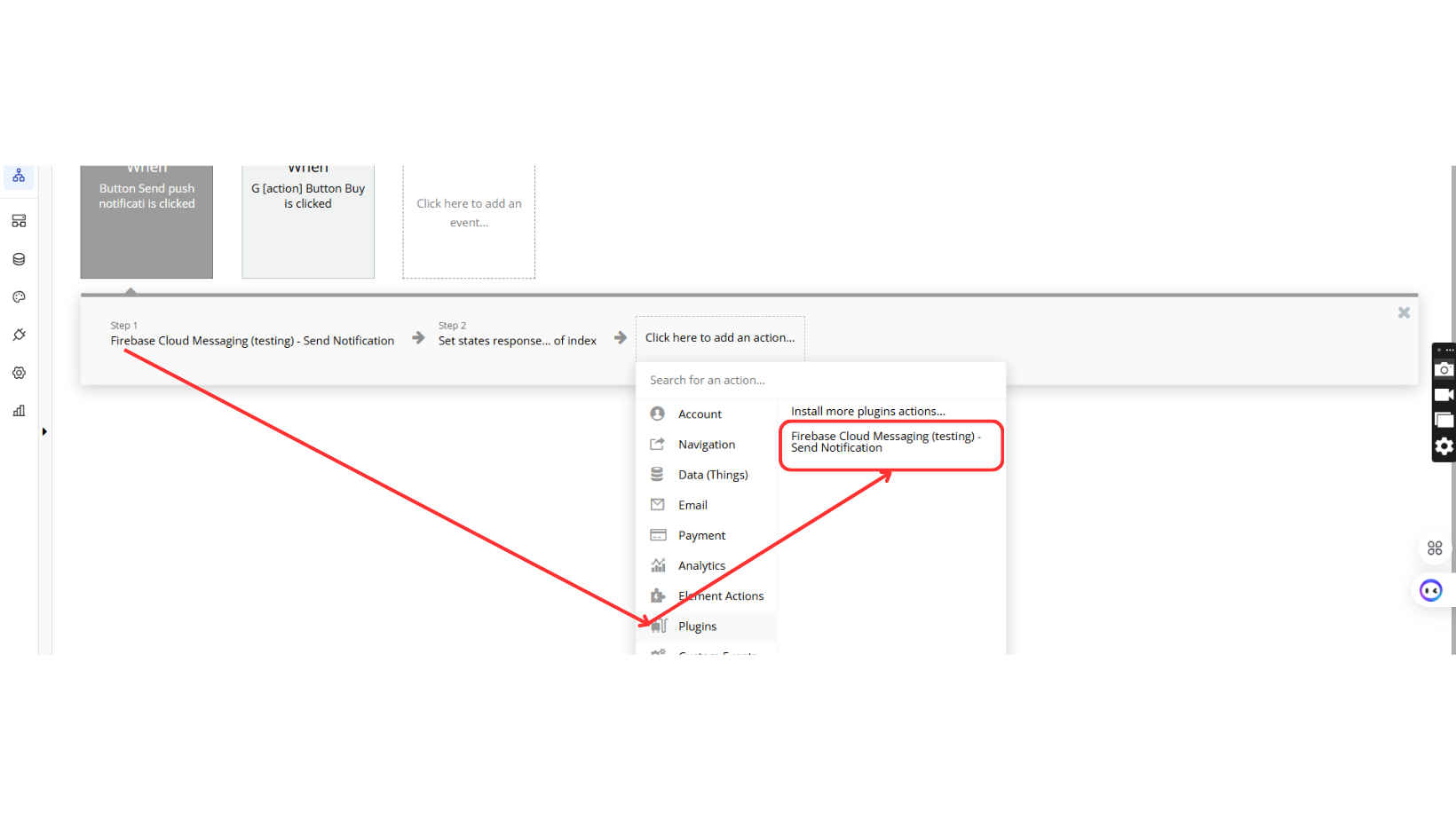Click the four-circles apps icon

coord(1435,548)
